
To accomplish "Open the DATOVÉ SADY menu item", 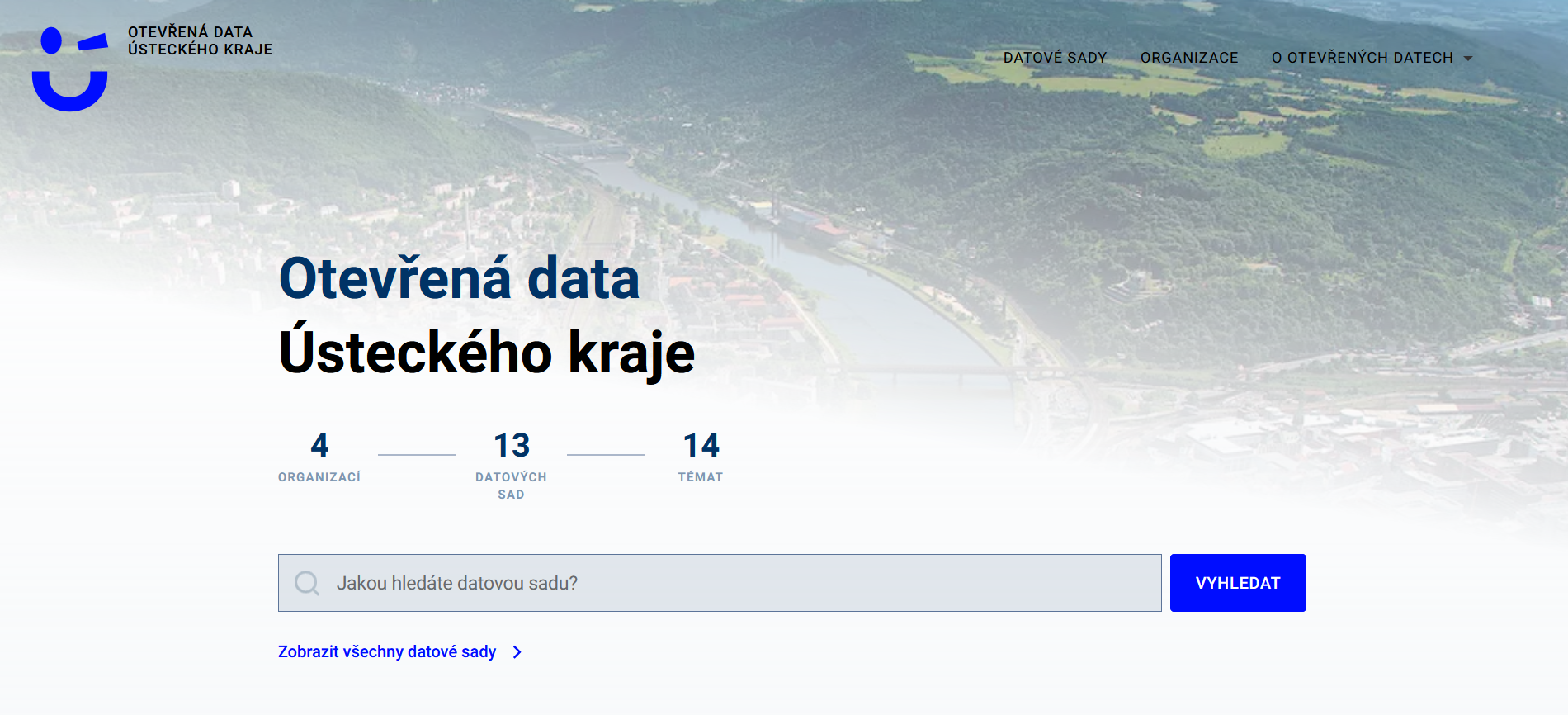I will tap(1055, 58).
